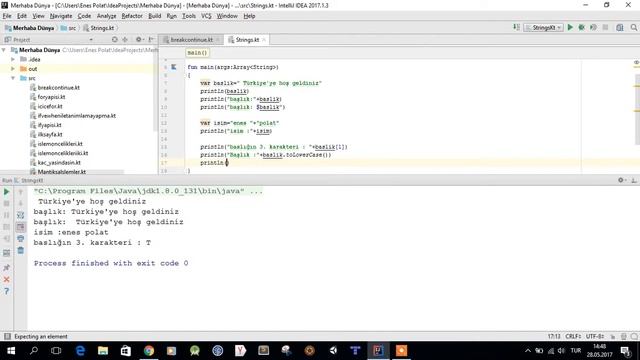Open Chrome from taskbar
Viewport: 640px width, 360px height.
click(x=149, y=351)
